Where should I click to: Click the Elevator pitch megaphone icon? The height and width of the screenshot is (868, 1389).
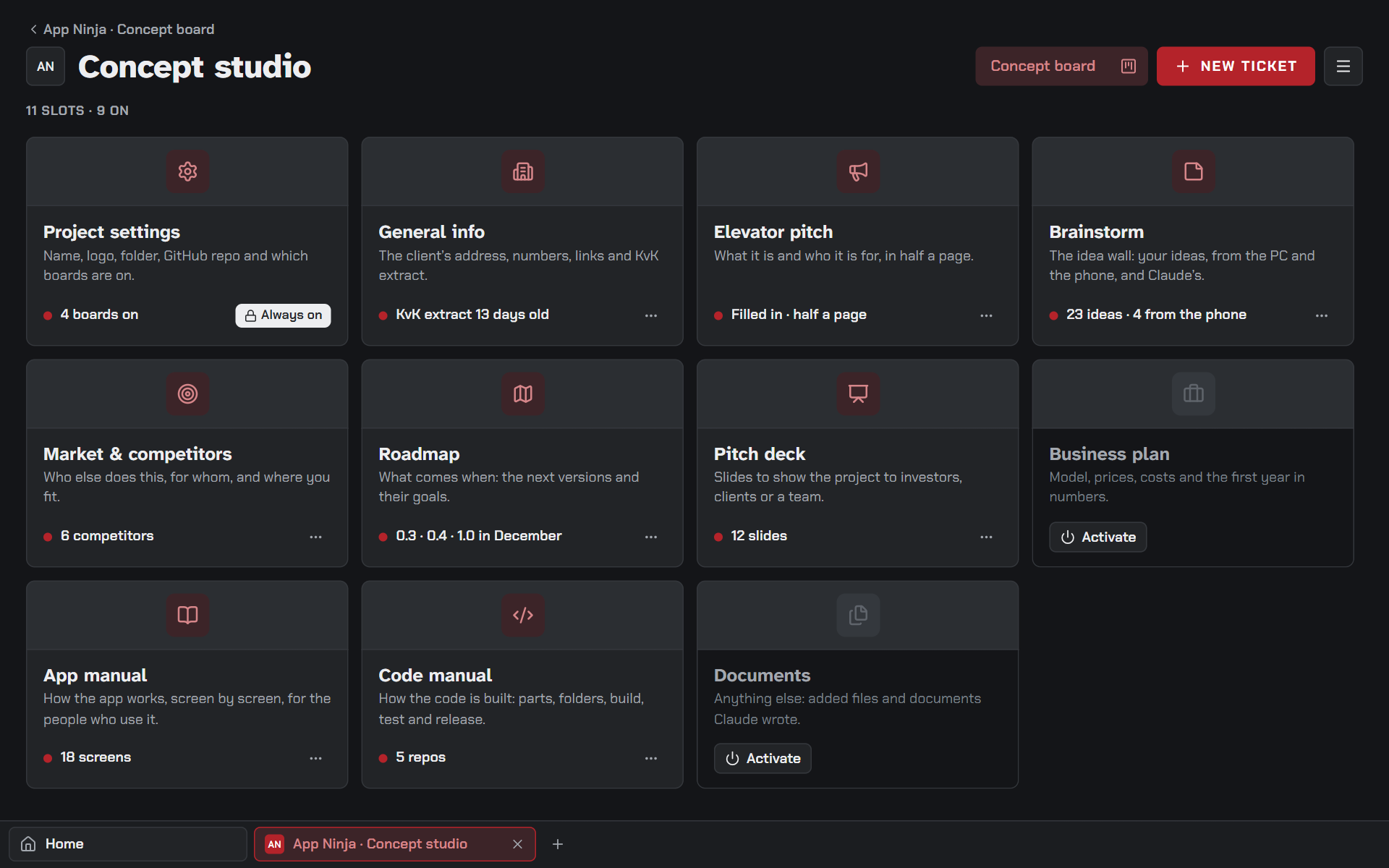[858, 171]
